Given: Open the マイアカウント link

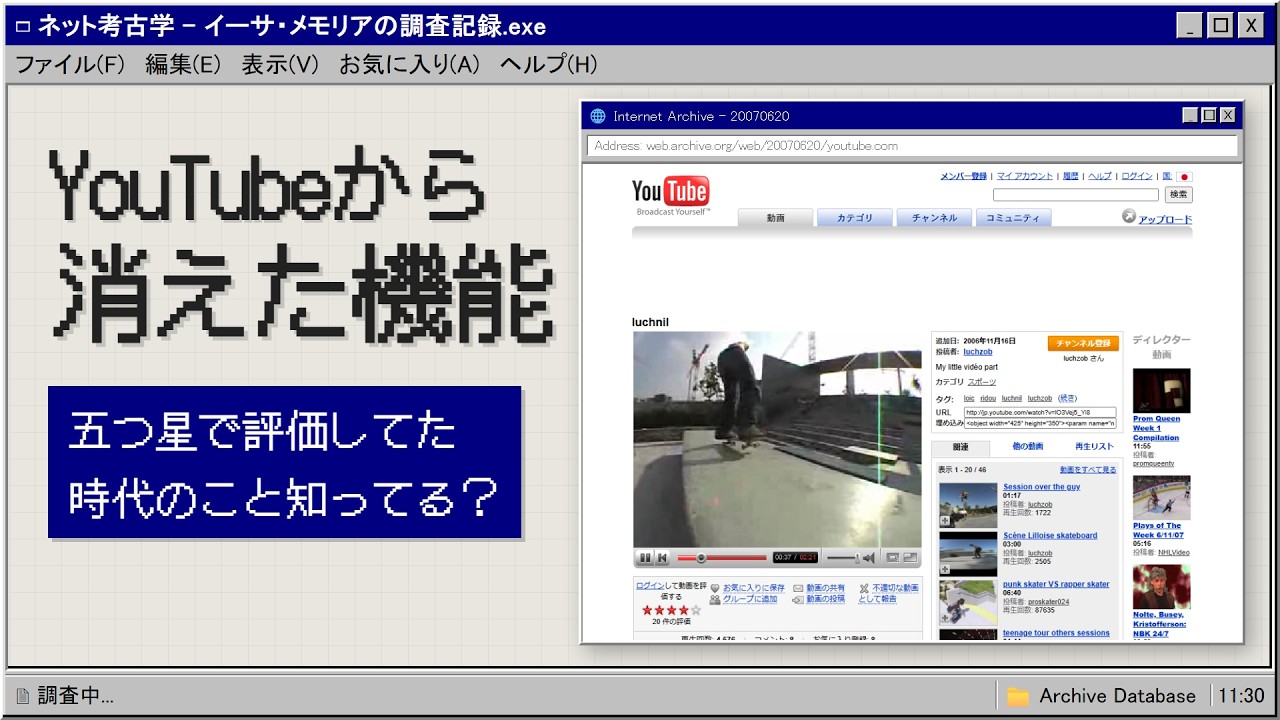Looking at the screenshot, I should click(x=1025, y=176).
